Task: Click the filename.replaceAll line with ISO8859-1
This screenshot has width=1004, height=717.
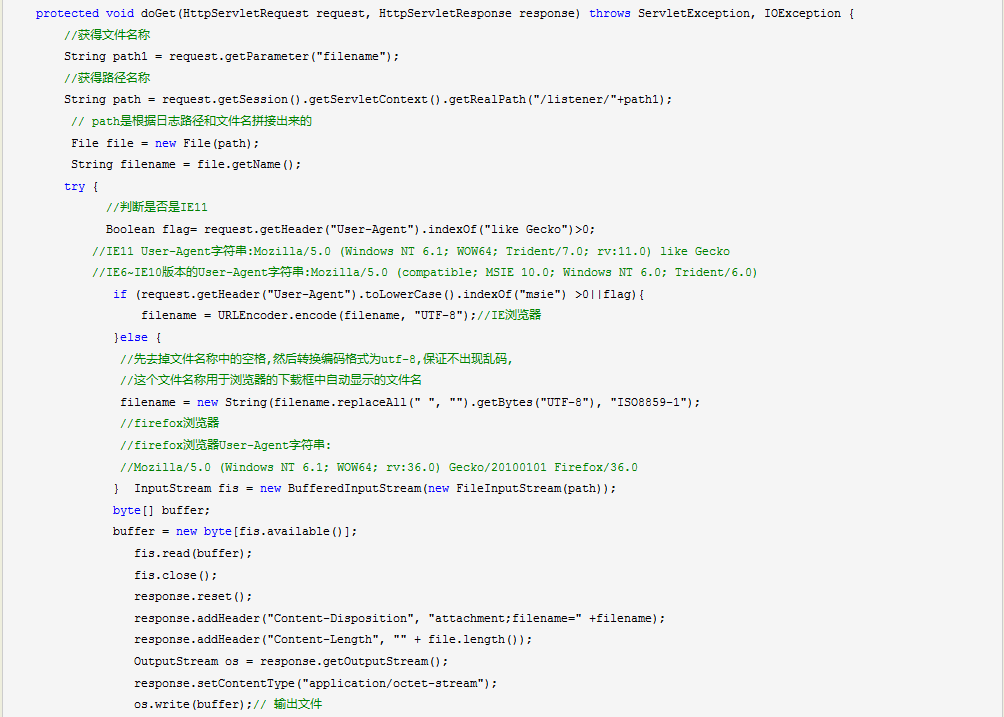Action: coord(410,402)
